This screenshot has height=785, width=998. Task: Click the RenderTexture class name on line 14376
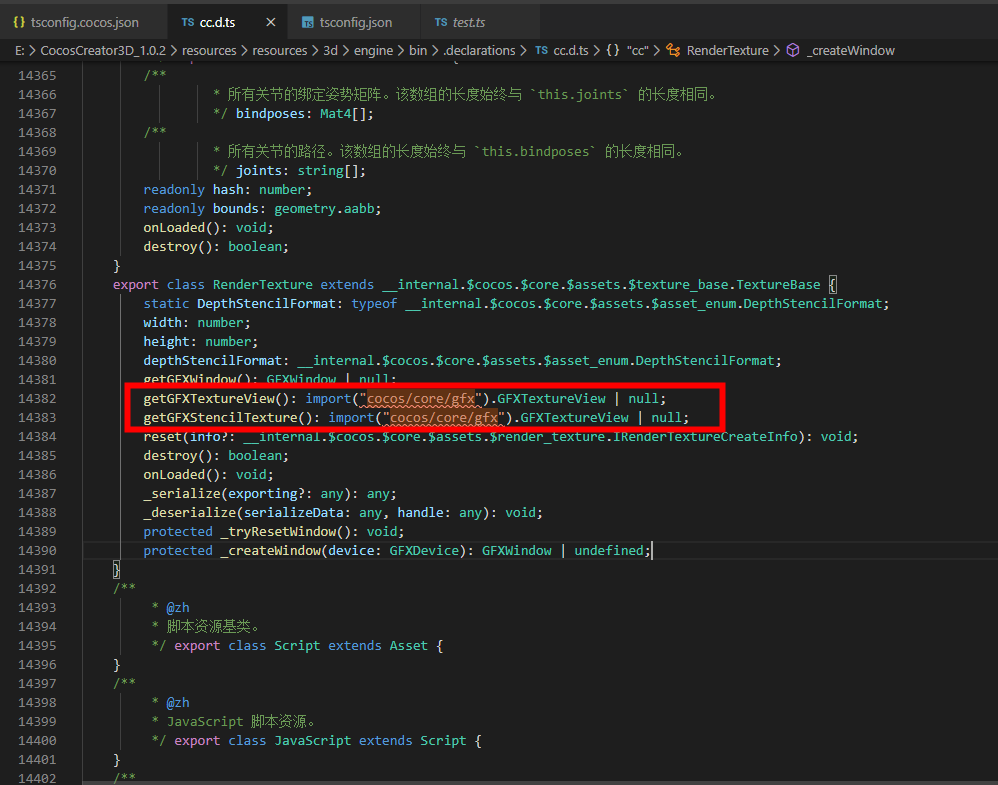coord(262,285)
